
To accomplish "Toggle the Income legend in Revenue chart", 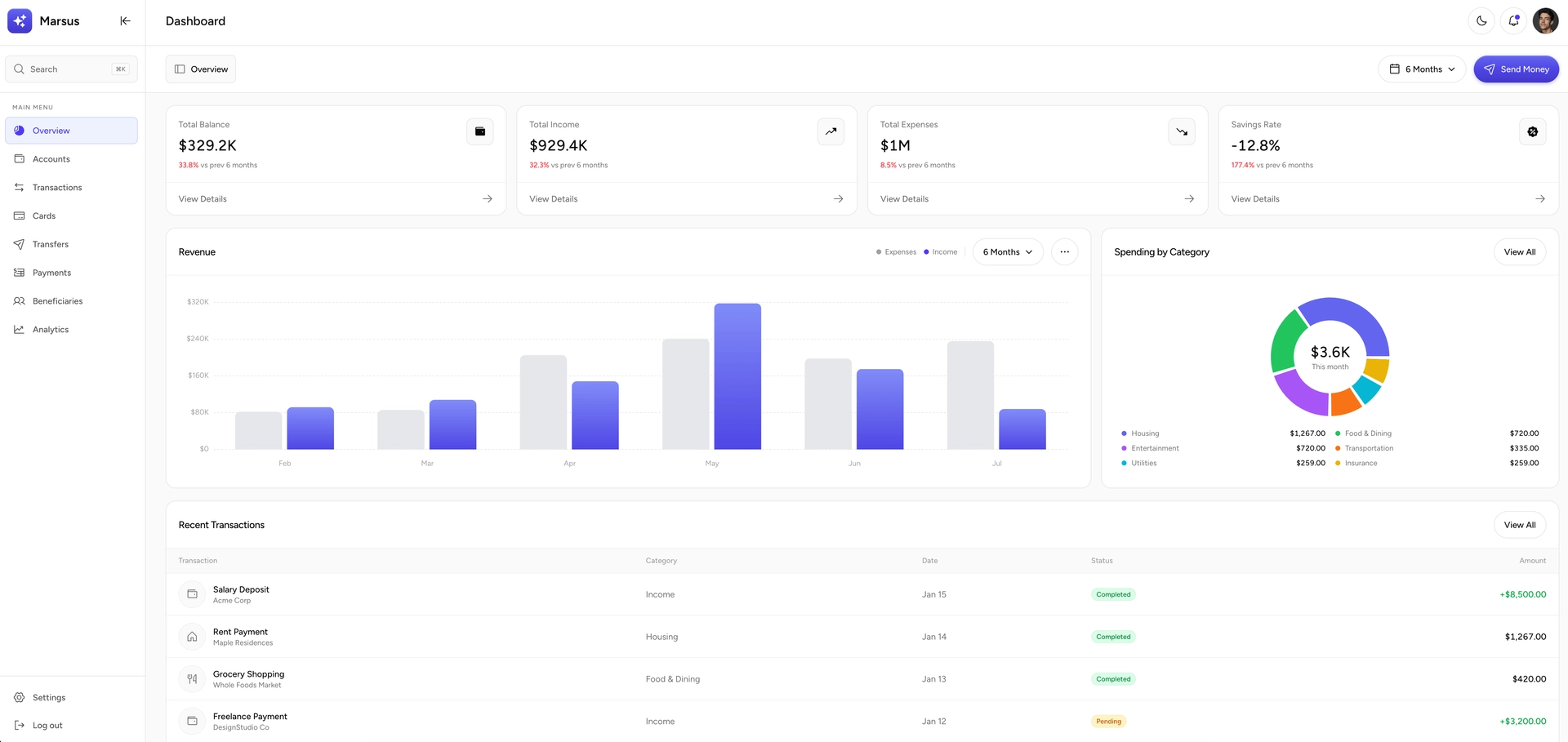I will tap(941, 252).
